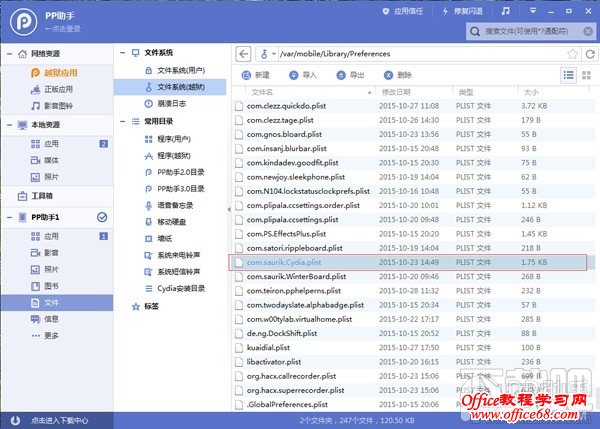Select libactivator.plist file

pyautogui.click(x=414, y=362)
